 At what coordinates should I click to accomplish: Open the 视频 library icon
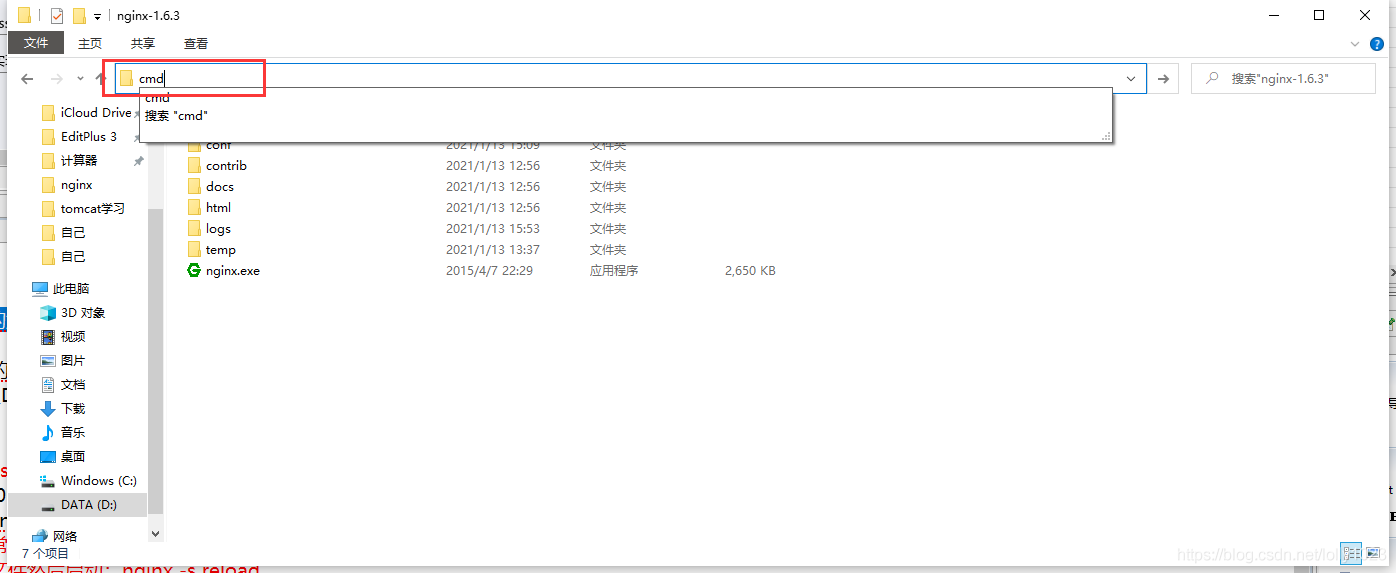click(x=48, y=336)
